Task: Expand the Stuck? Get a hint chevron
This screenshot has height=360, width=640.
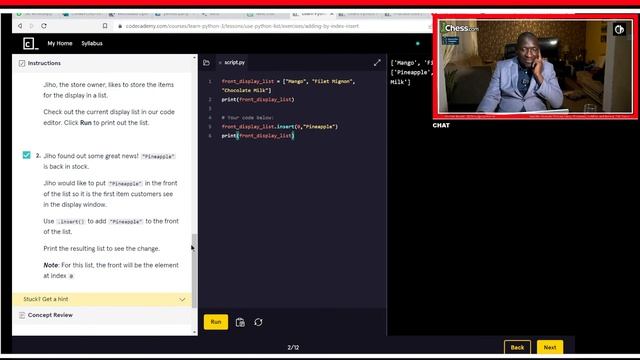Action: pyautogui.click(x=182, y=299)
